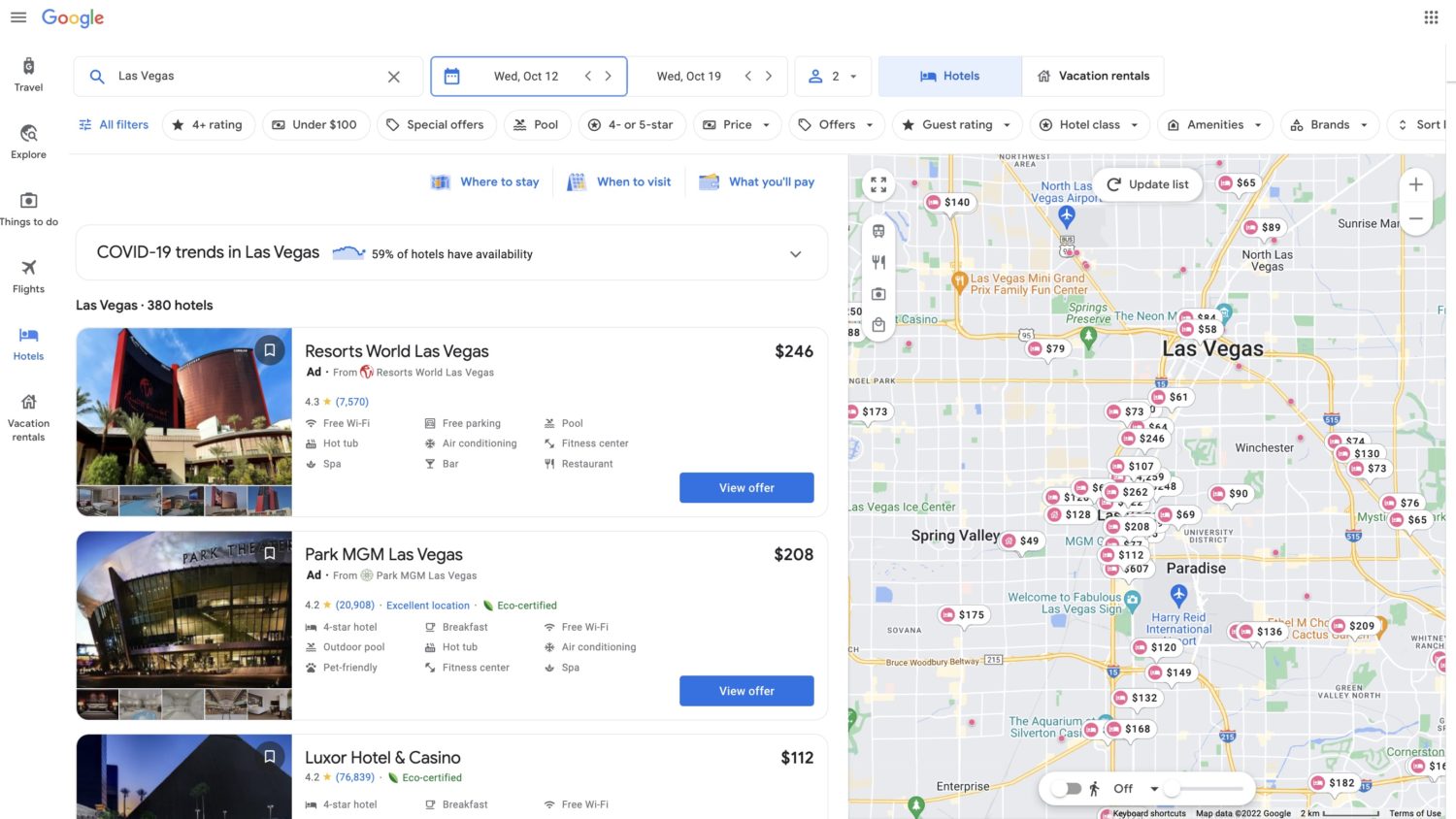This screenshot has width=1456, height=819.
Task: Zoom in using the map plus button
Action: pyautogui.click(x=1415, y=183)
